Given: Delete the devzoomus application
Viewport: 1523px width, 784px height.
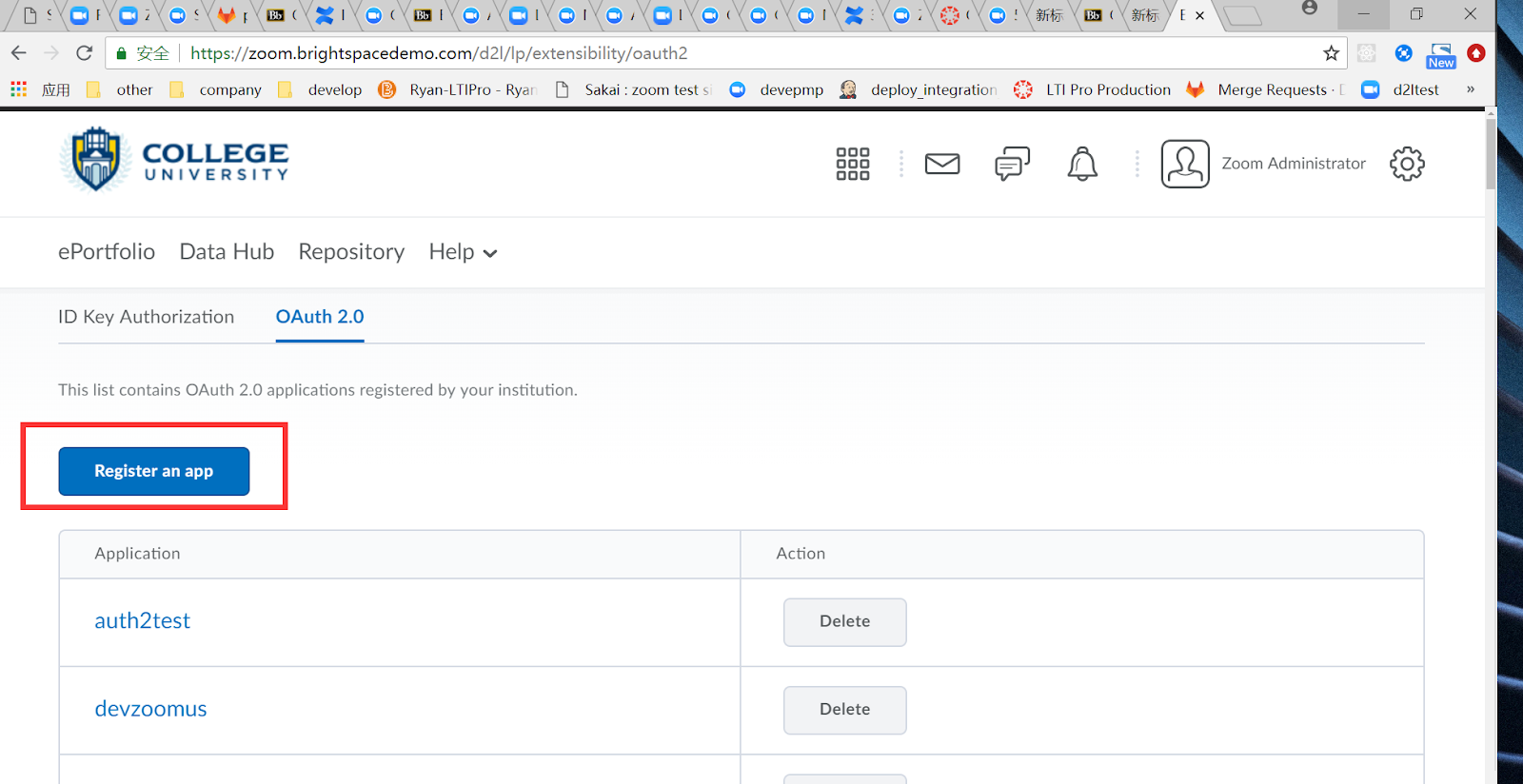Looking at the screenshot, I should tap(844, 710).
